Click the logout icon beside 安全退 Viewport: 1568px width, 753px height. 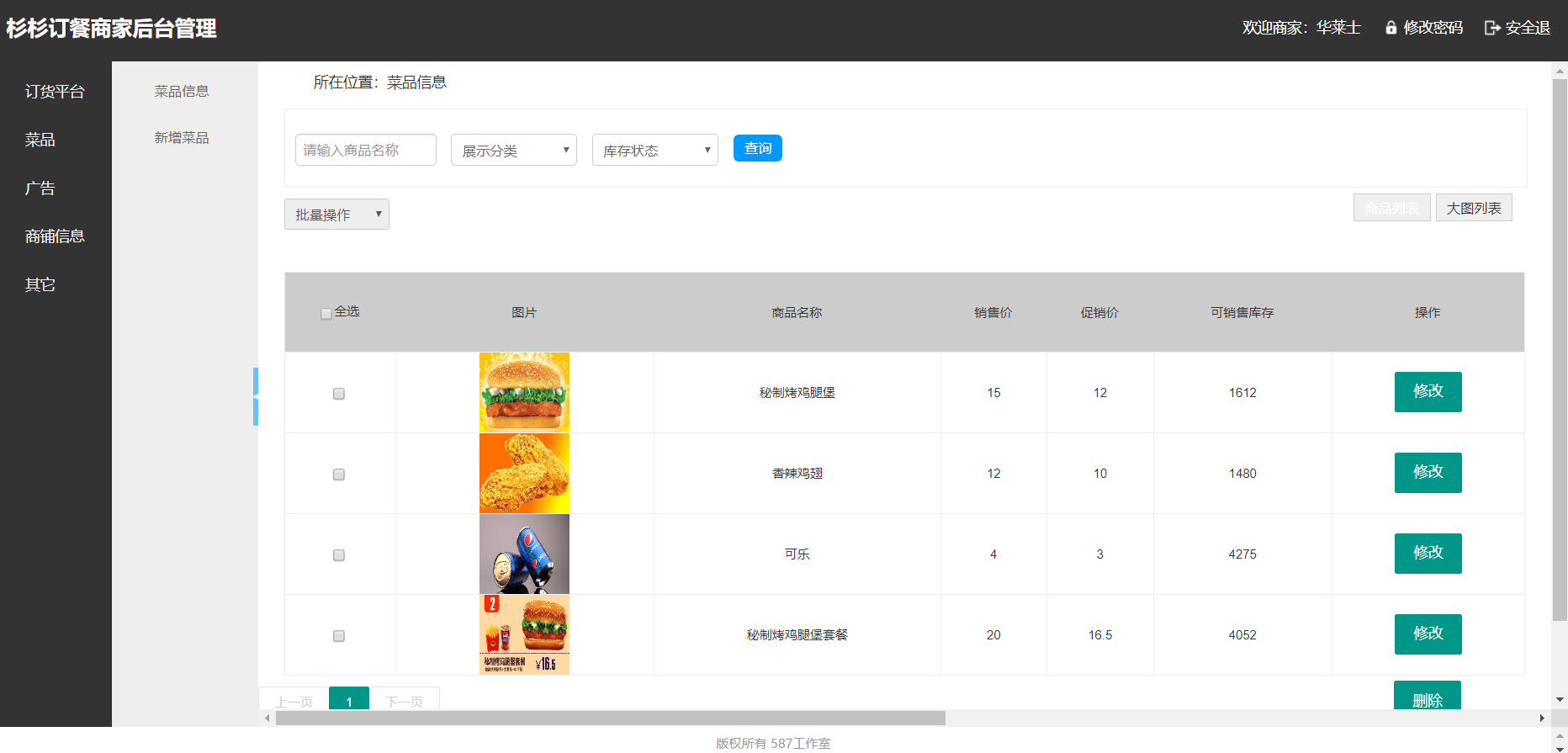pyautogui.click(x=1492, y=28)
